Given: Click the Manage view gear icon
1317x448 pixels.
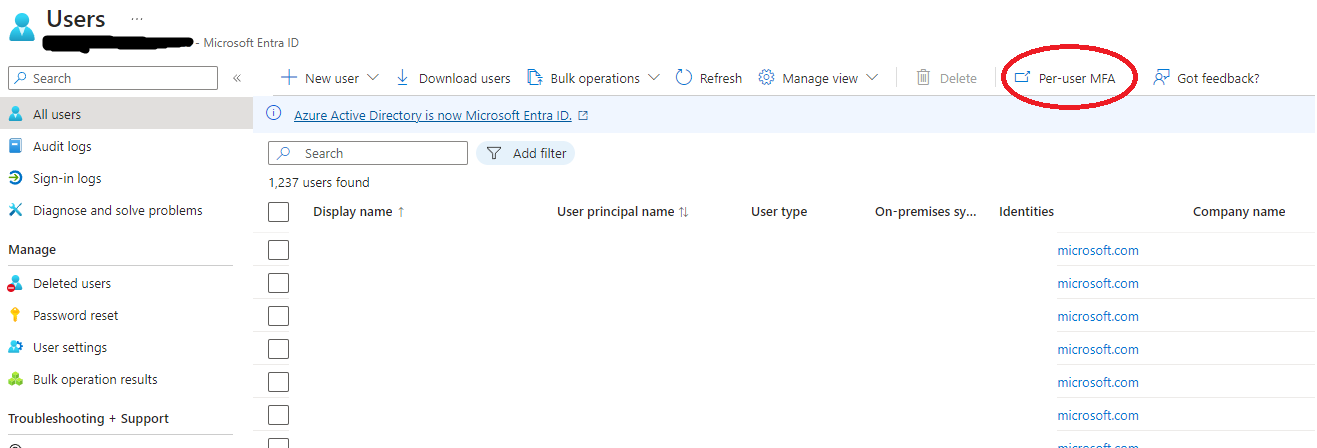Looking at the screenshot, I should pos(767,78).
